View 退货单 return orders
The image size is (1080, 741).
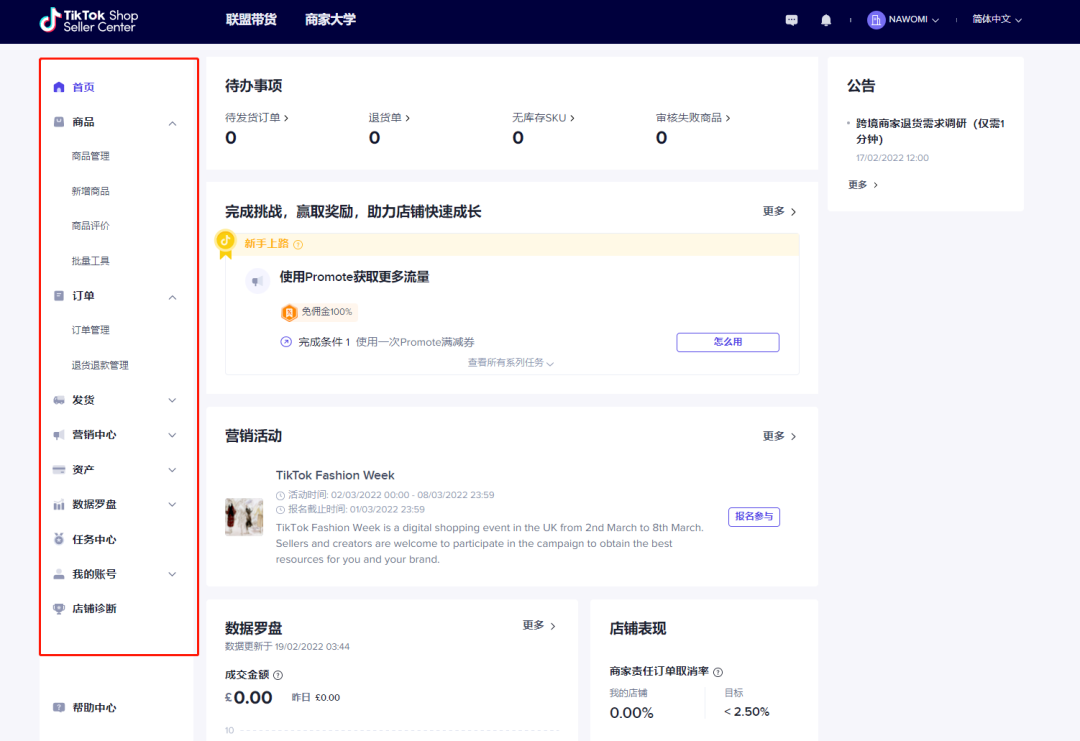[x=389, y=118]
